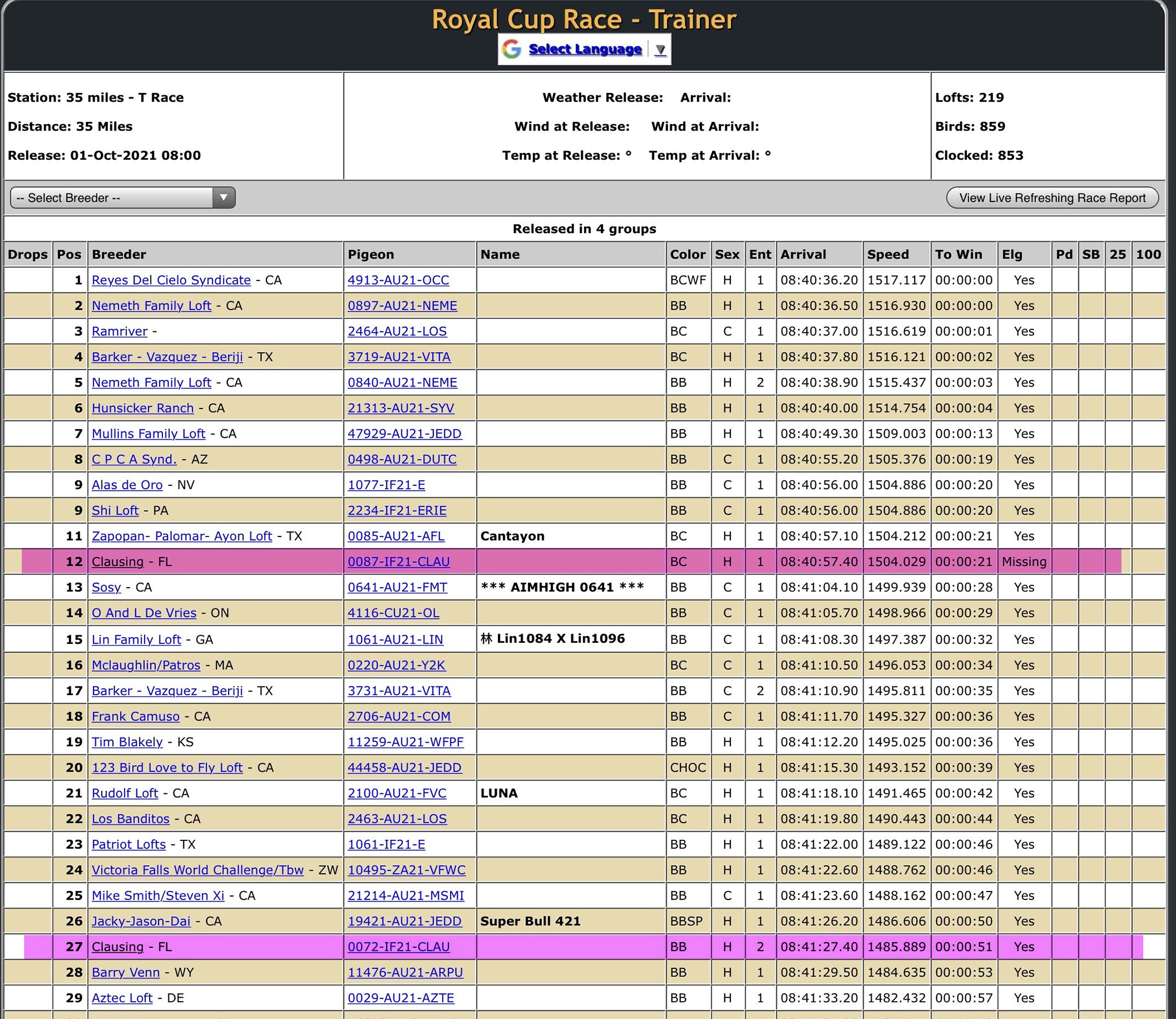Click View Live Refreshing Race Report
This screenshot has height=1019, width=1176.
coord(1052,198)
